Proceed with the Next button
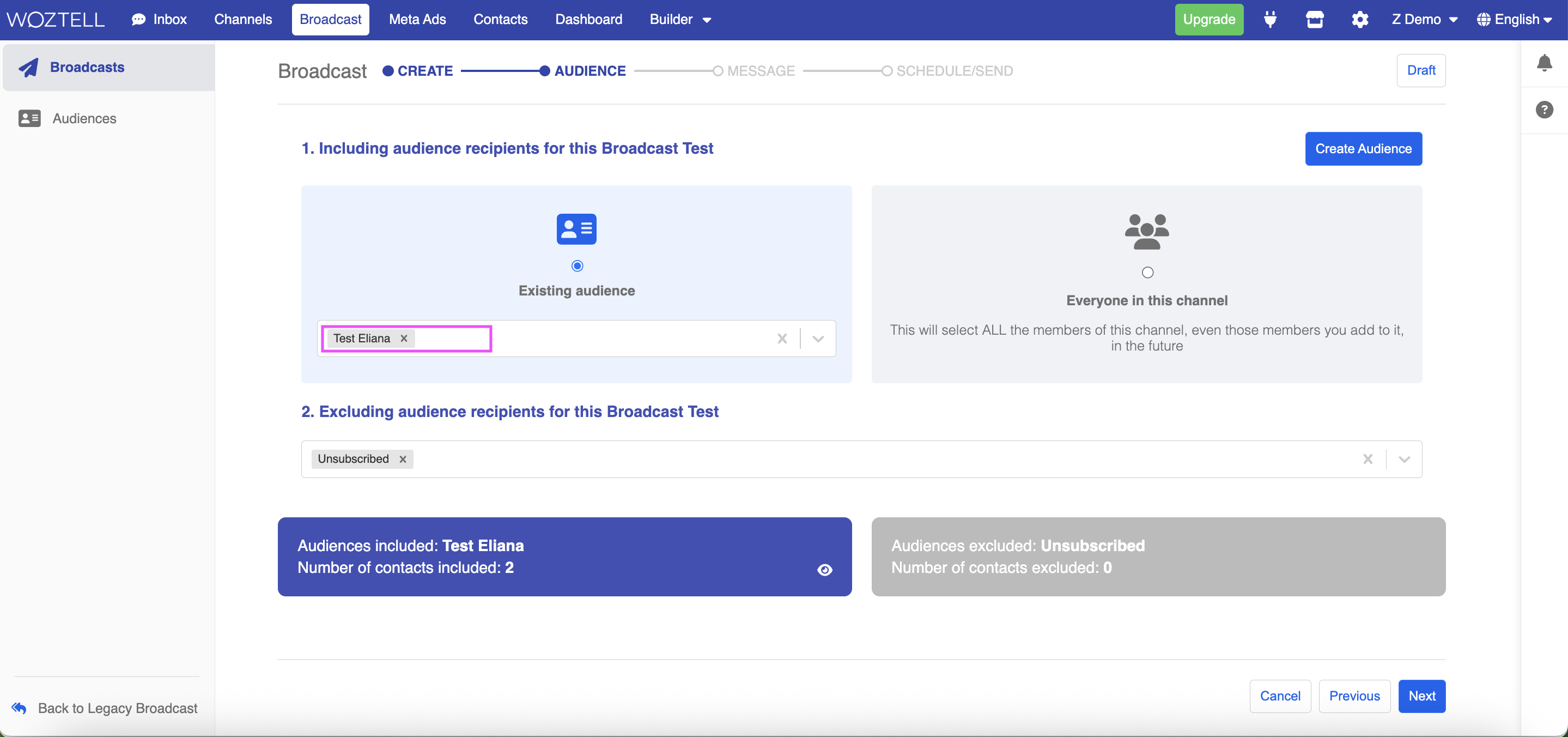Viewport: 1568px width, 737px height. tap(1422, 696)
